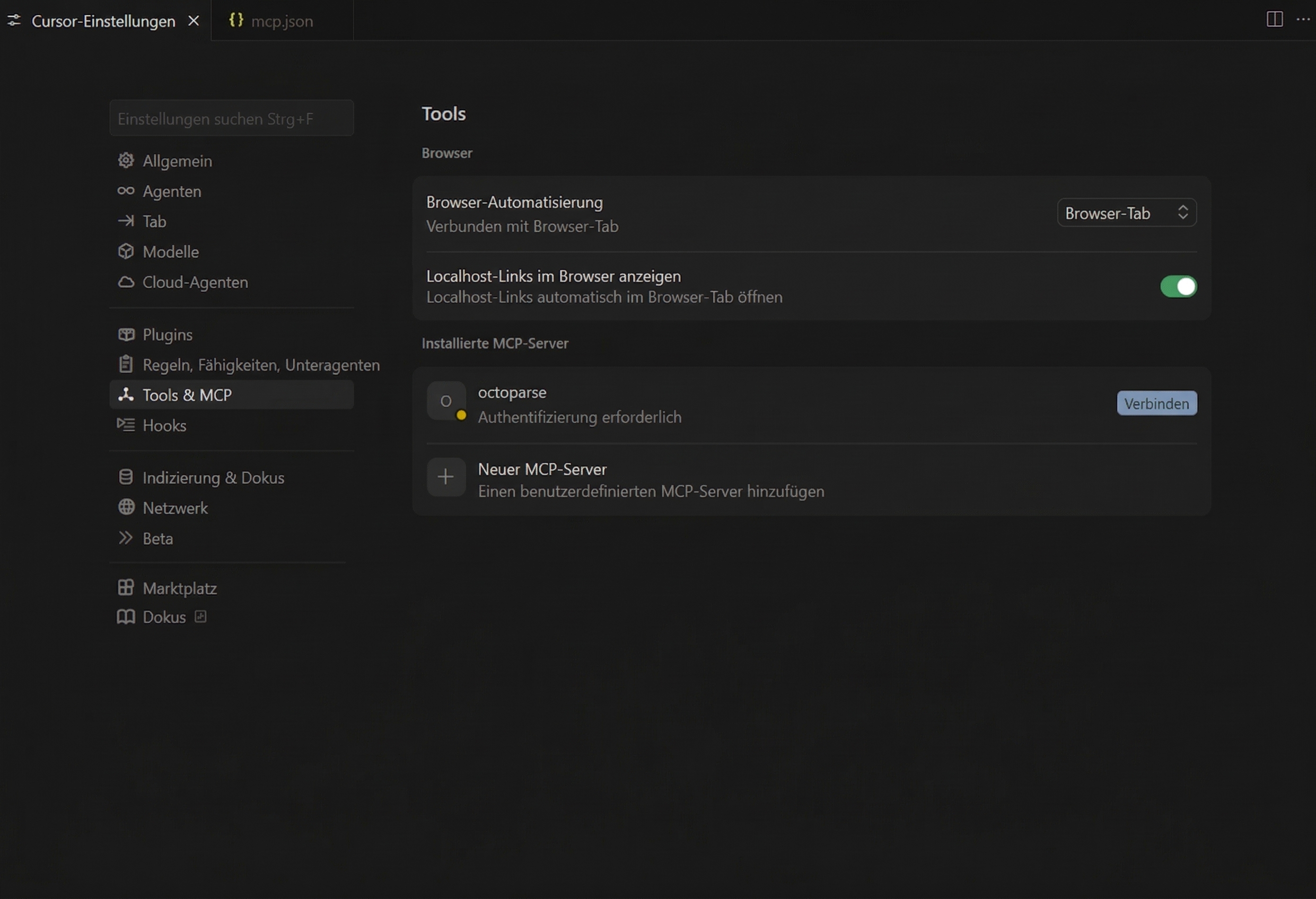Open Regeln, Fähigkeiten, Unteragenten section

[260, 365]
